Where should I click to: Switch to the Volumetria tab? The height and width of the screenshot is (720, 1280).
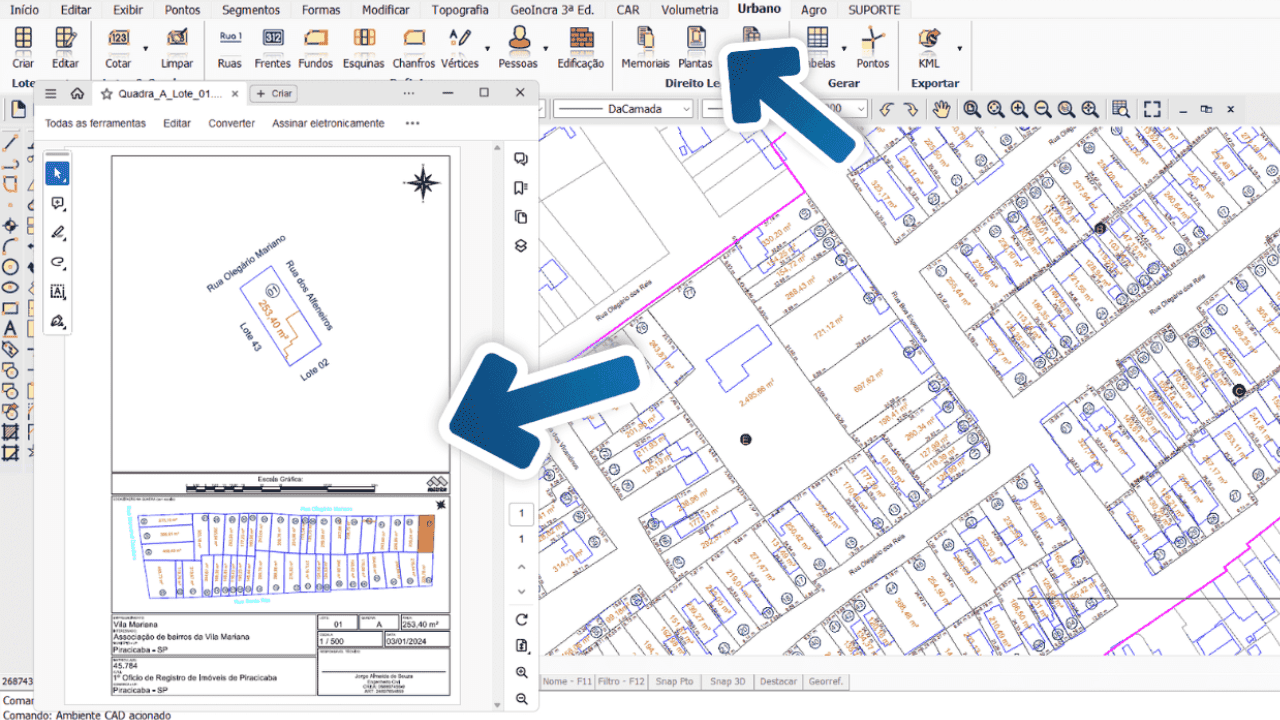[x=690, y=10]
